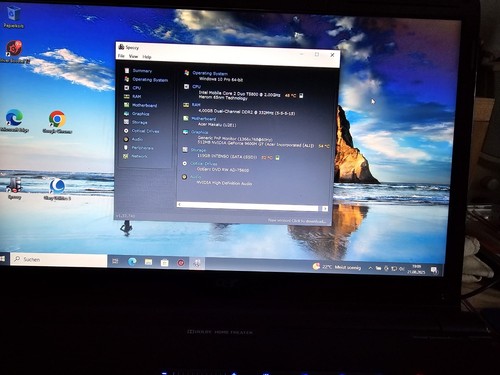Click the CPU heading link in summary pane
This screenshot has width=500, height=375.
pyautogui.click(x=196, y=87)
